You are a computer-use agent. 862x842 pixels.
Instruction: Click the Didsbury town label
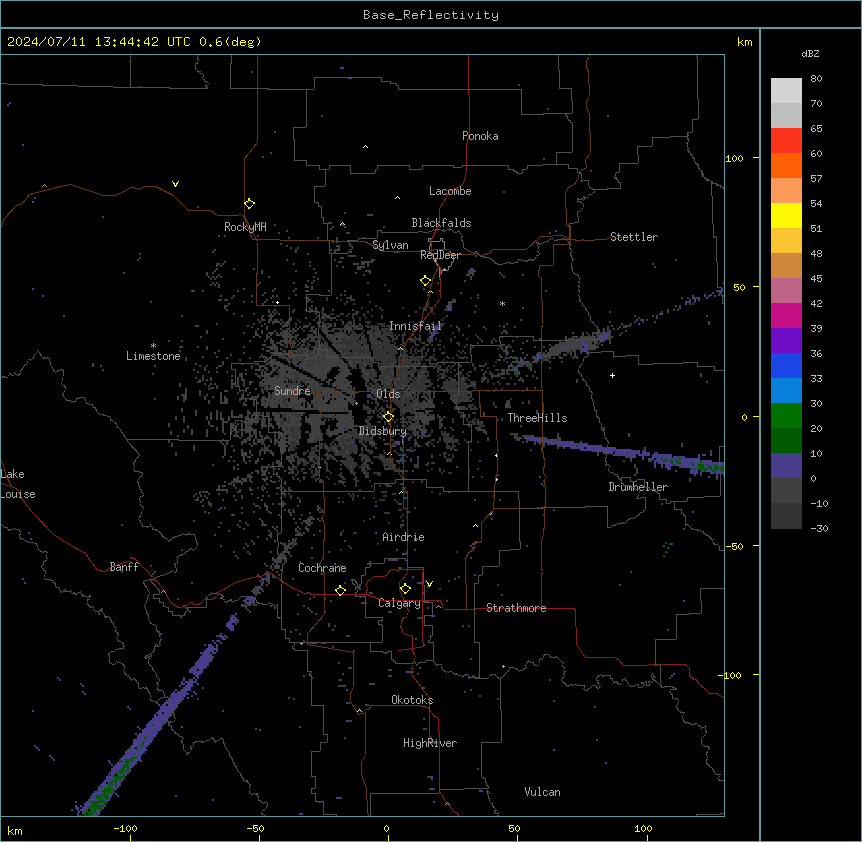[x=383, y=431]
